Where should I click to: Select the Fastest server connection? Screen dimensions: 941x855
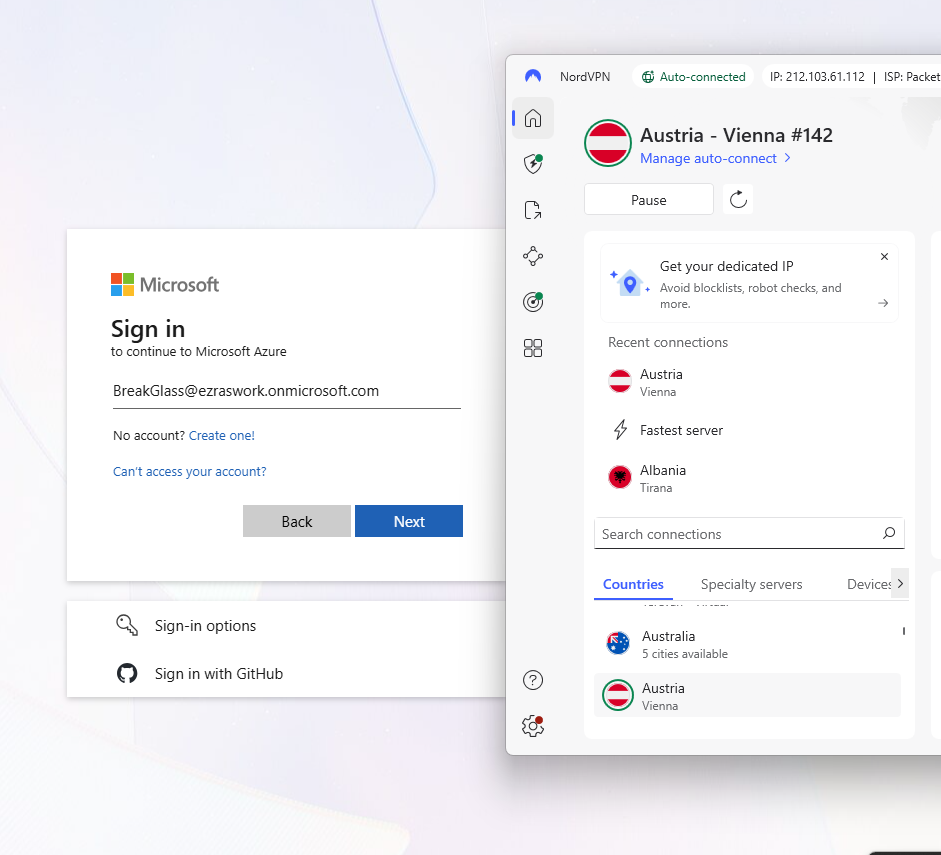[680, 430]
